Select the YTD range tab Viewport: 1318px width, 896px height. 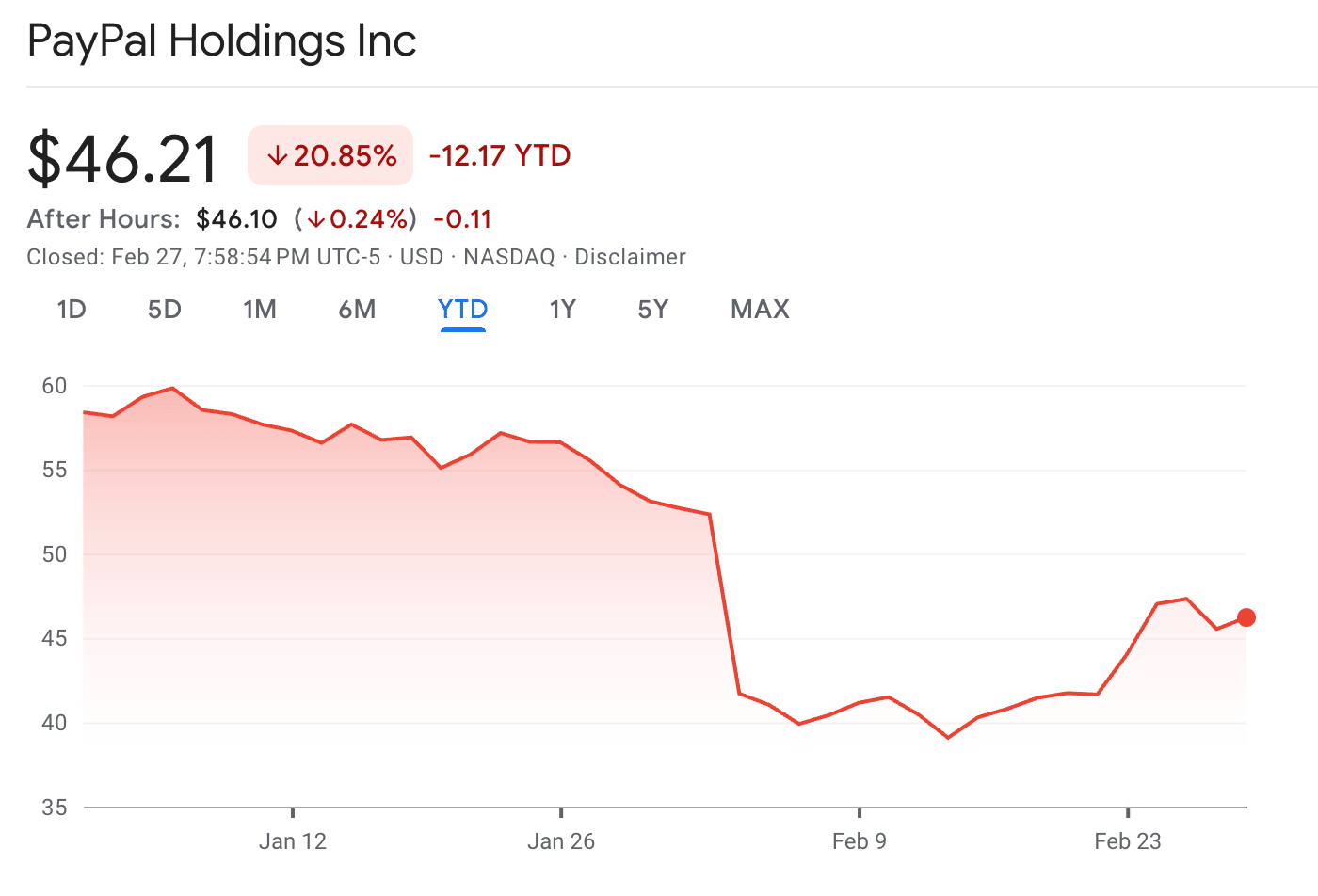point(462,310)
